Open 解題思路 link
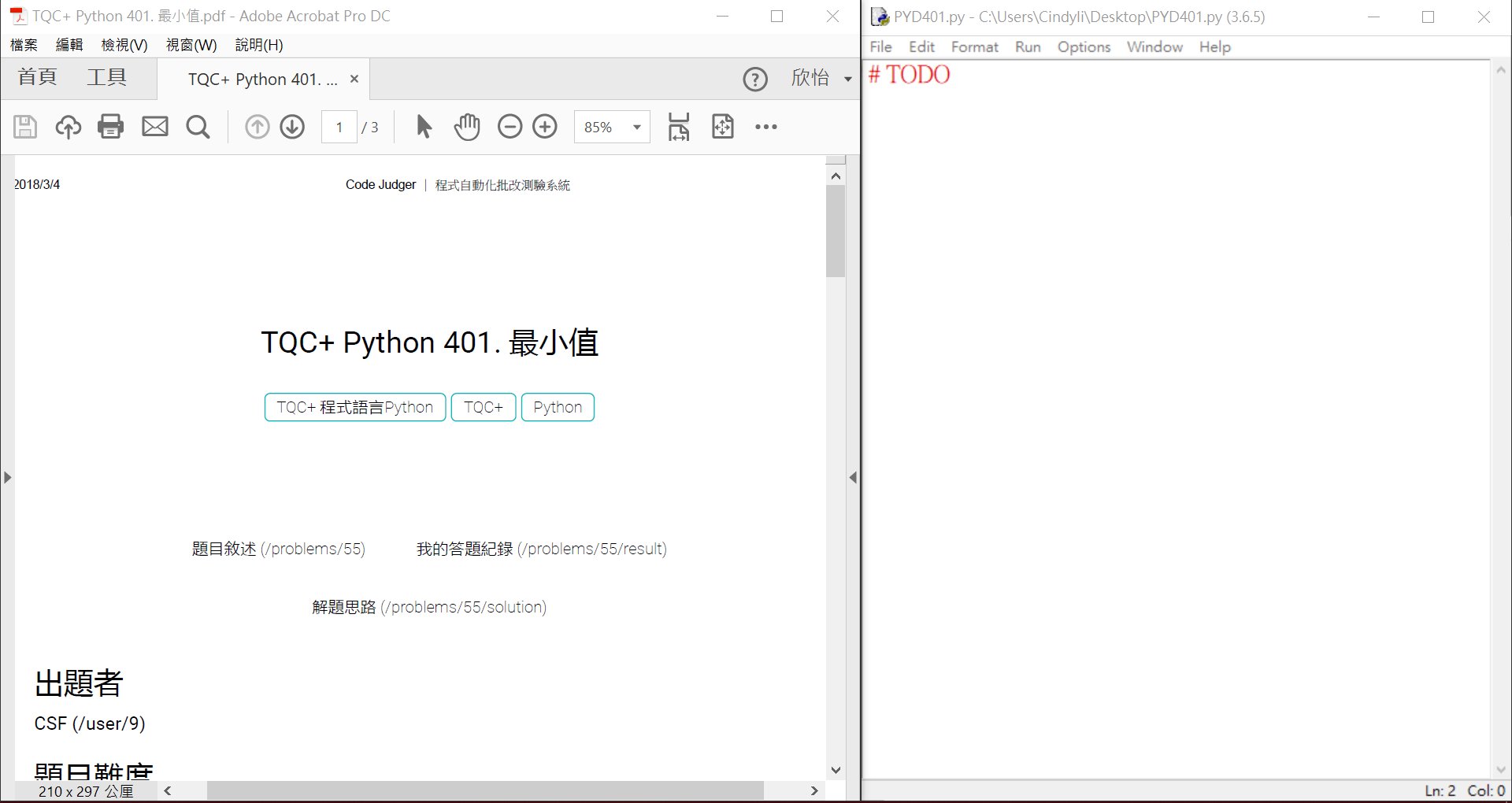The height and width of the screenshot is (803, 1512). [429, 607]
